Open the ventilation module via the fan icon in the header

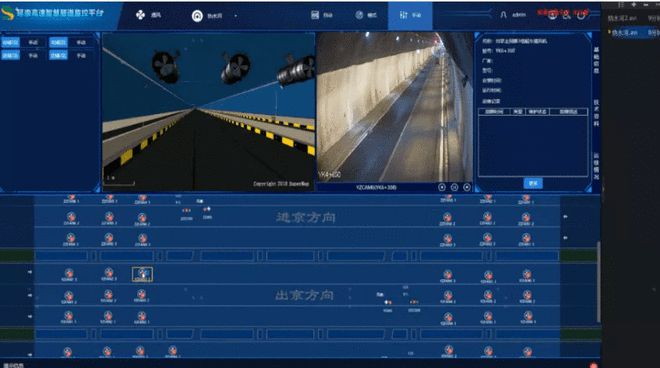click(140, 15)
